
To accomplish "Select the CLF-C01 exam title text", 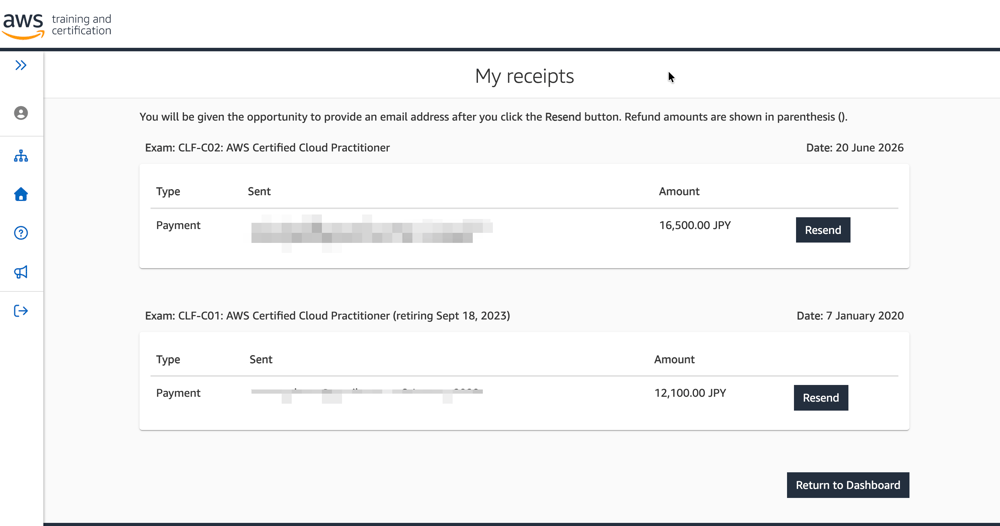I will 327,316.
